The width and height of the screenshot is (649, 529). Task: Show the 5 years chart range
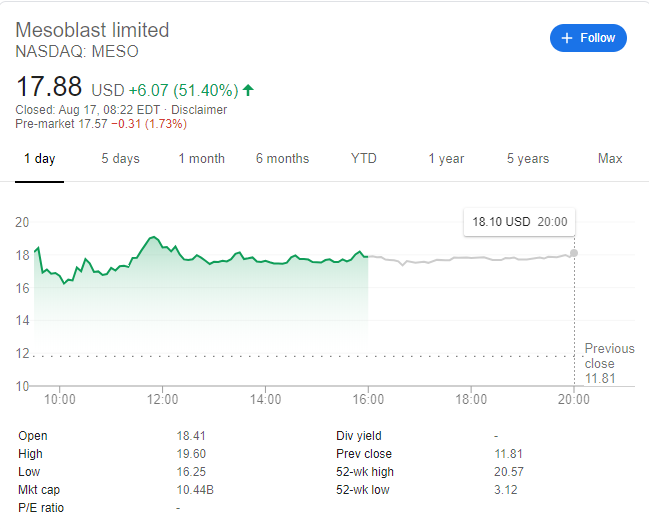click(x=528, y=159)
